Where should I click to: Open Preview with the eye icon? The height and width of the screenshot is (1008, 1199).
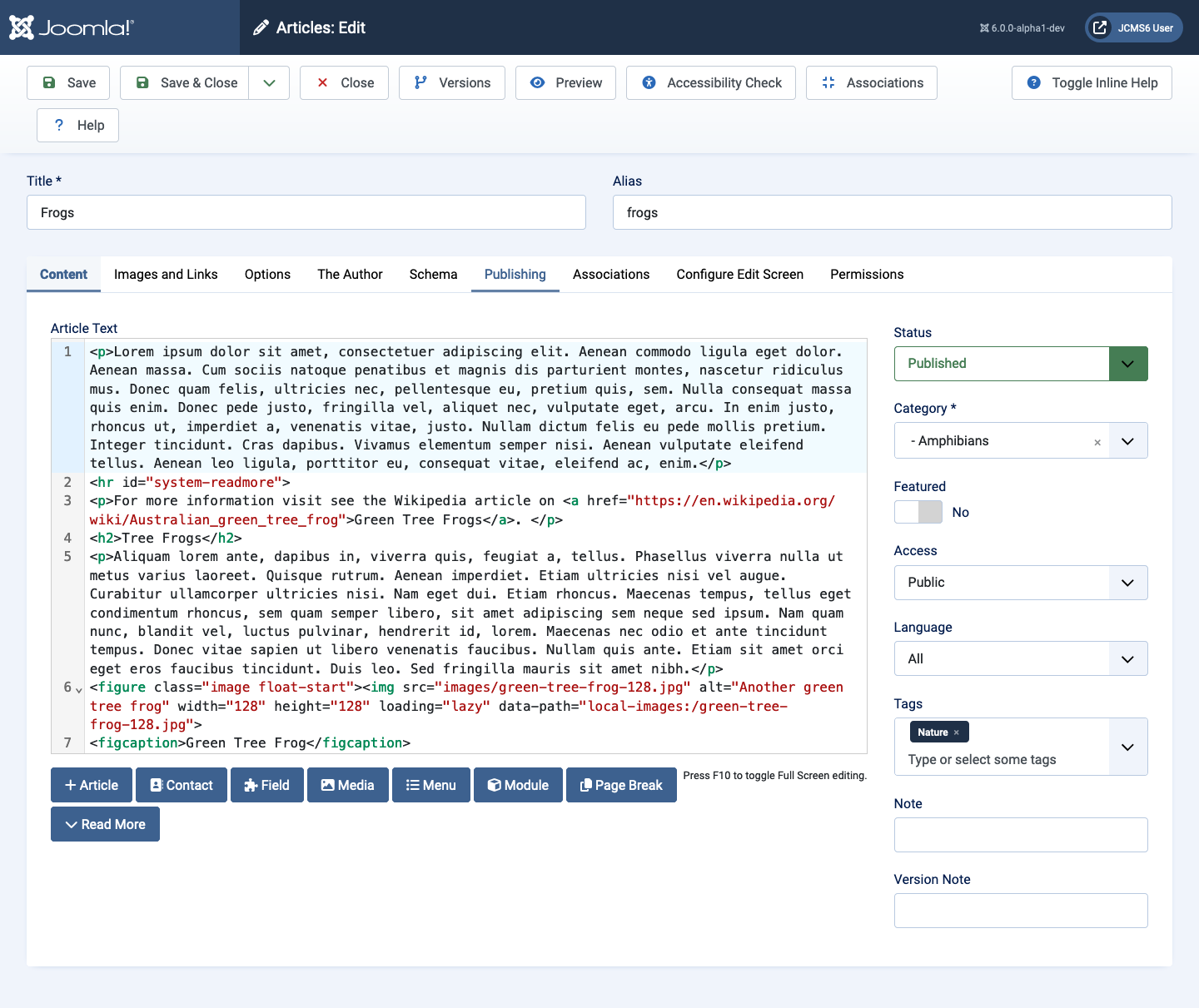(x=565, y=82)
